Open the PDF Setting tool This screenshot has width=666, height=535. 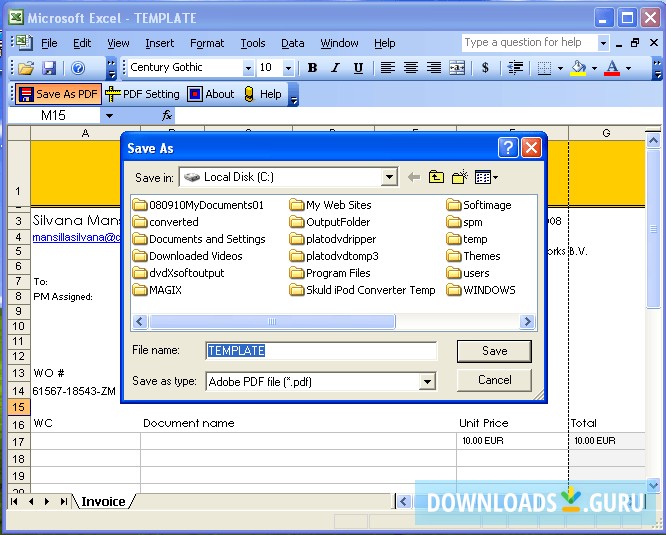(142, 94)
